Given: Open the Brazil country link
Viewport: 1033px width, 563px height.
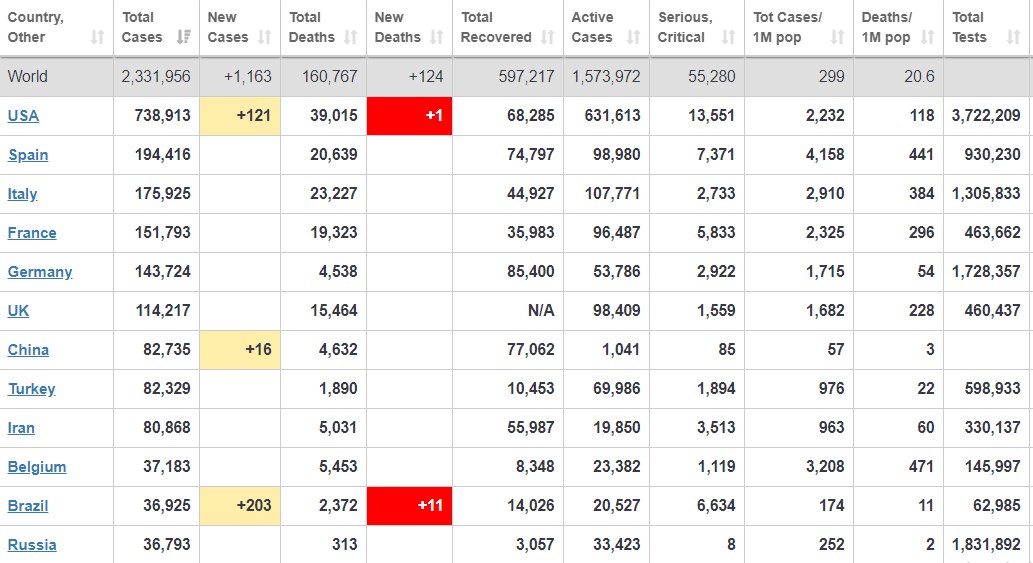Looking at the screenshot, I should click(x=28, y=506).
